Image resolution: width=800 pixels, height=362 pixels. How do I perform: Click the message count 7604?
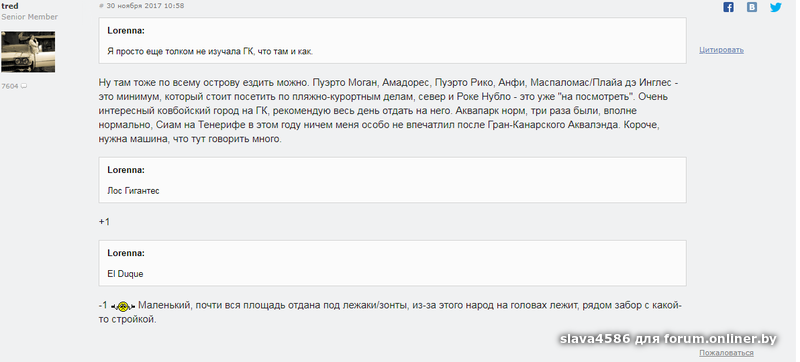point(10,86)
